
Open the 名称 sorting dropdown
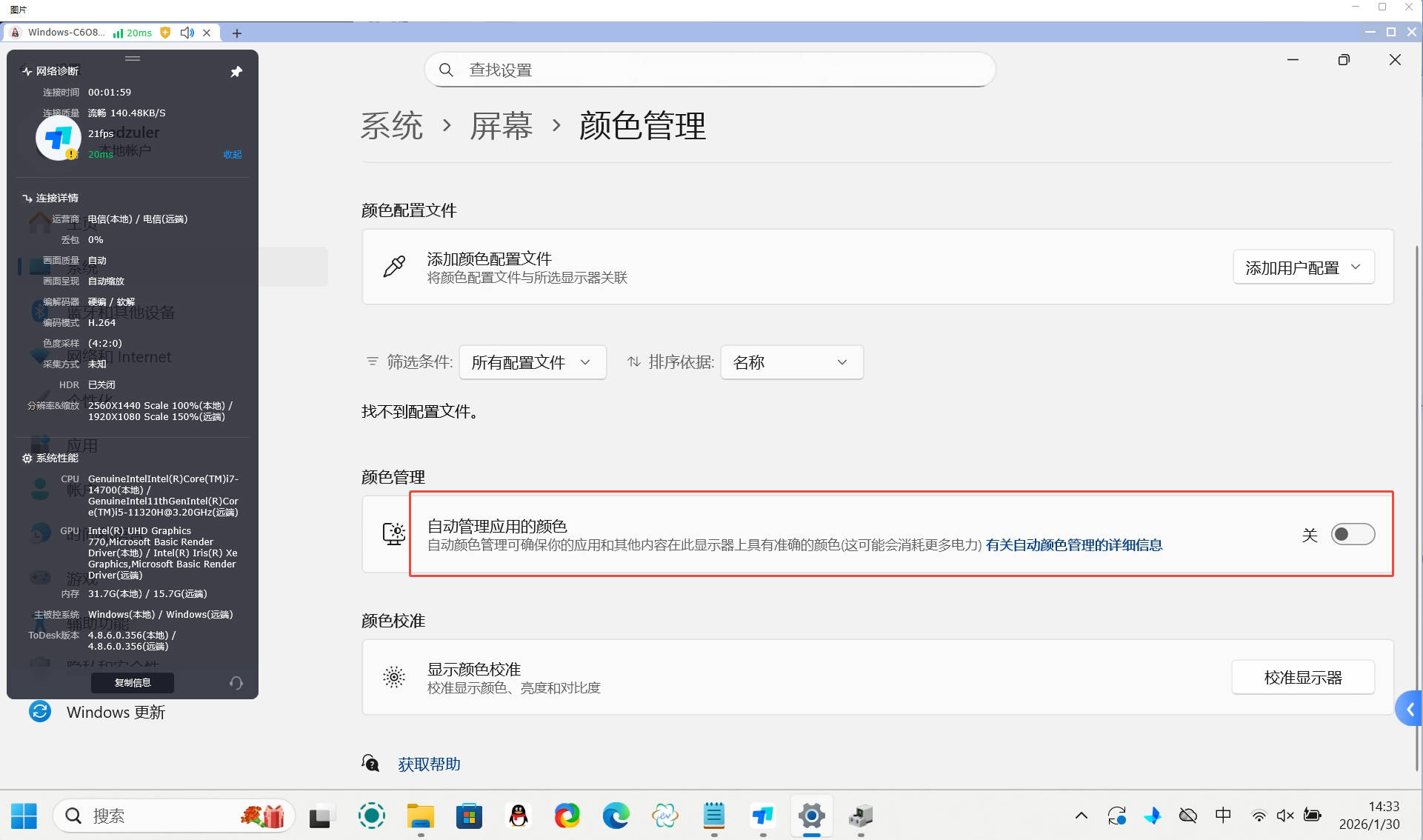pos(791,362)
